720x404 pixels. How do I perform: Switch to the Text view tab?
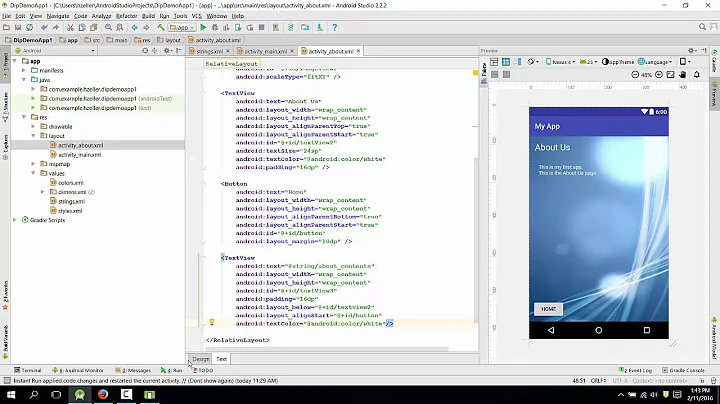coord(221,359)
